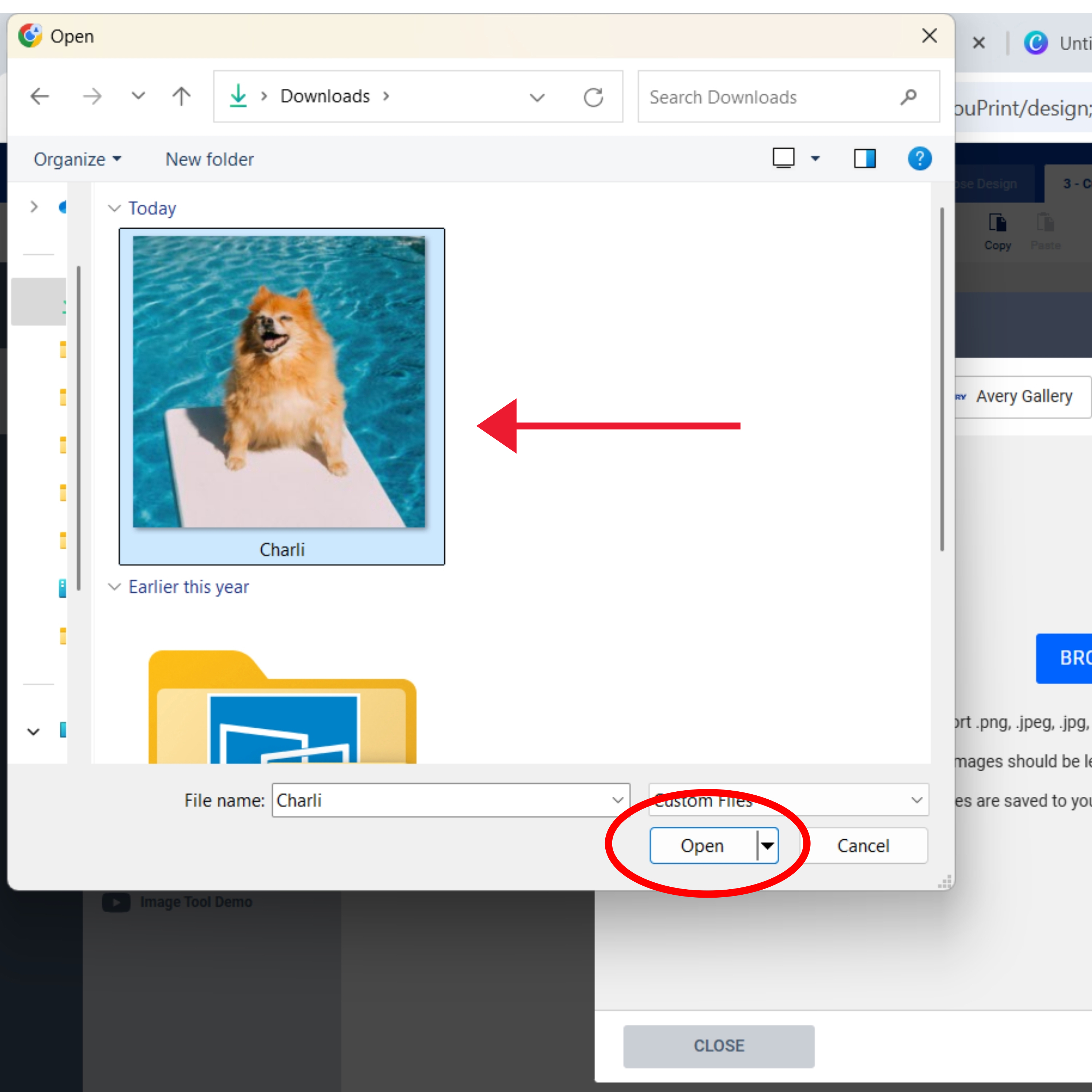Click the search magnifier in Search Downloads
Viewport: 1092px width, 1092px height.
coord(908,97)
